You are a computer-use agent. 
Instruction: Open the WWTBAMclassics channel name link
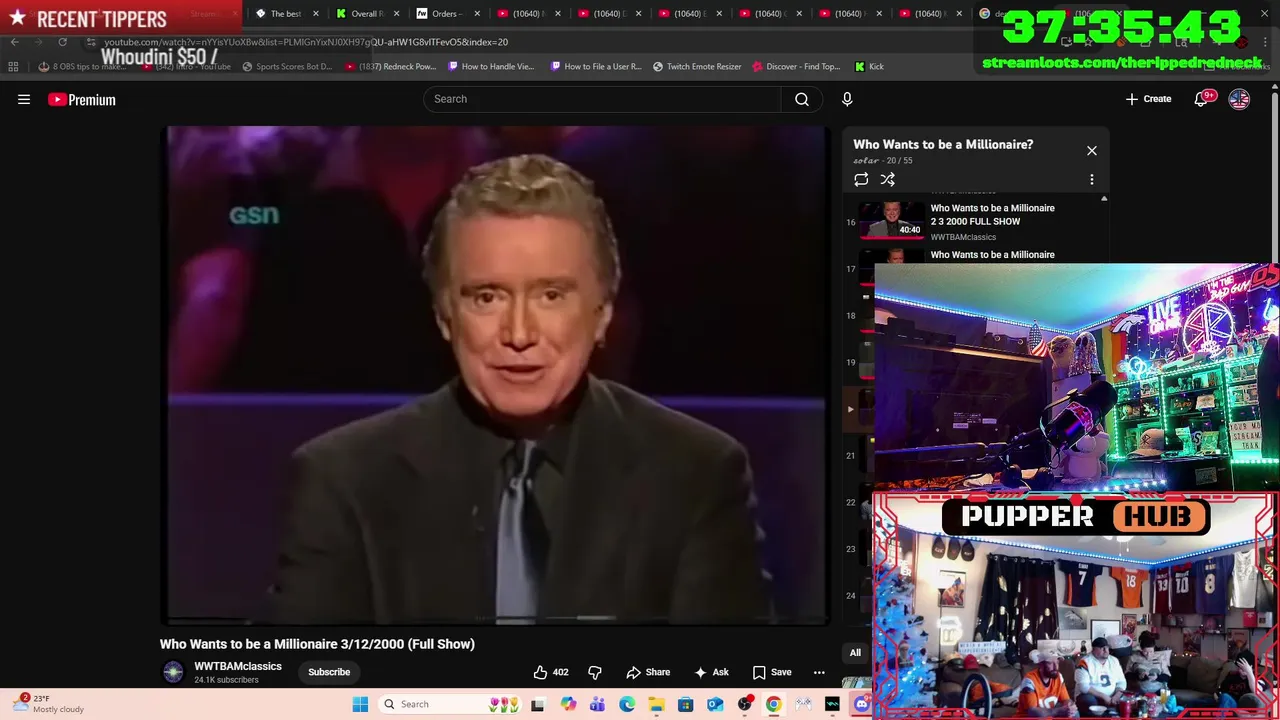pyautogui.click(x=238, y=666)
